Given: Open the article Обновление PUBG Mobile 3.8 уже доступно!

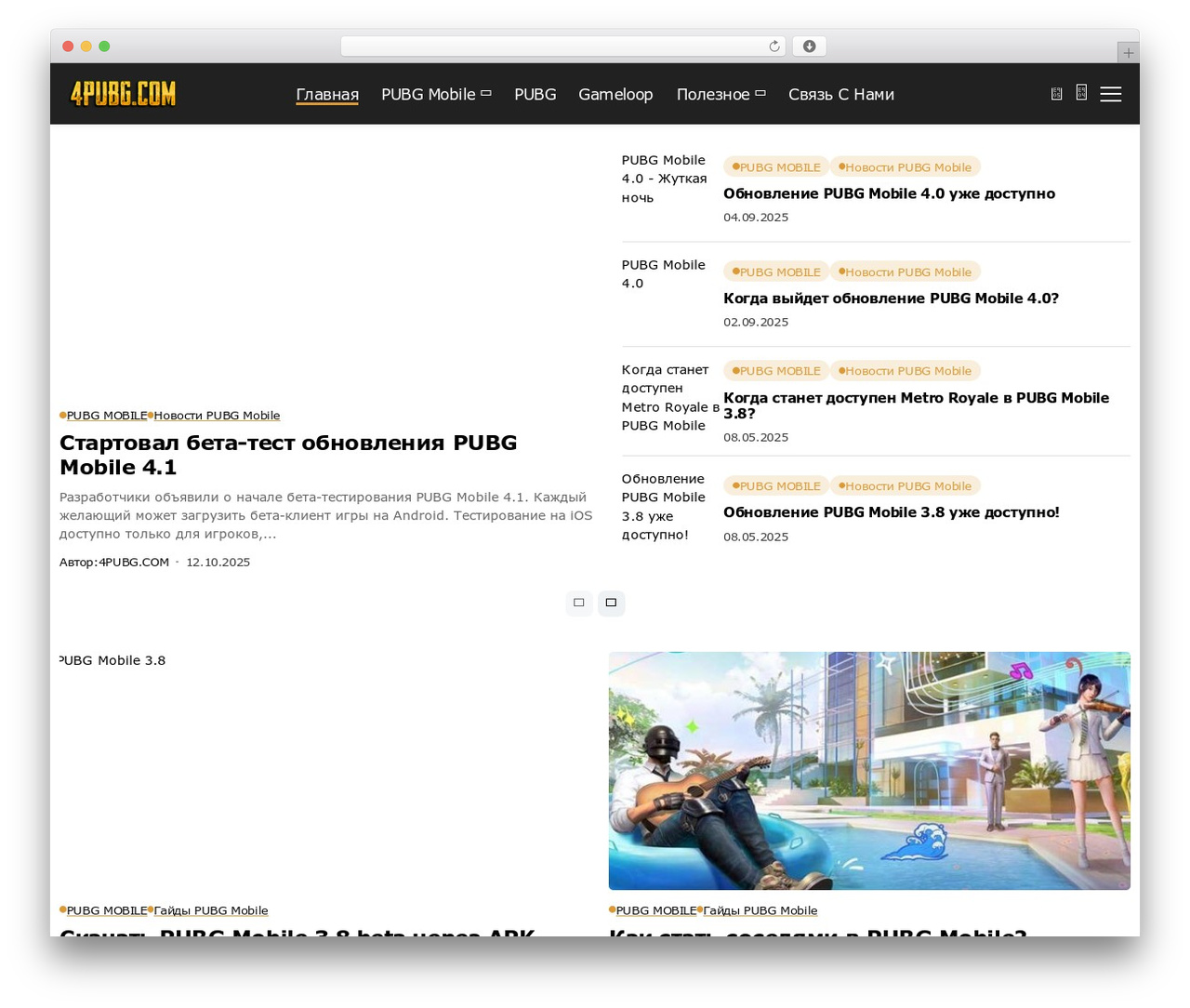Looking at the screenshot, I should [891, 512].
